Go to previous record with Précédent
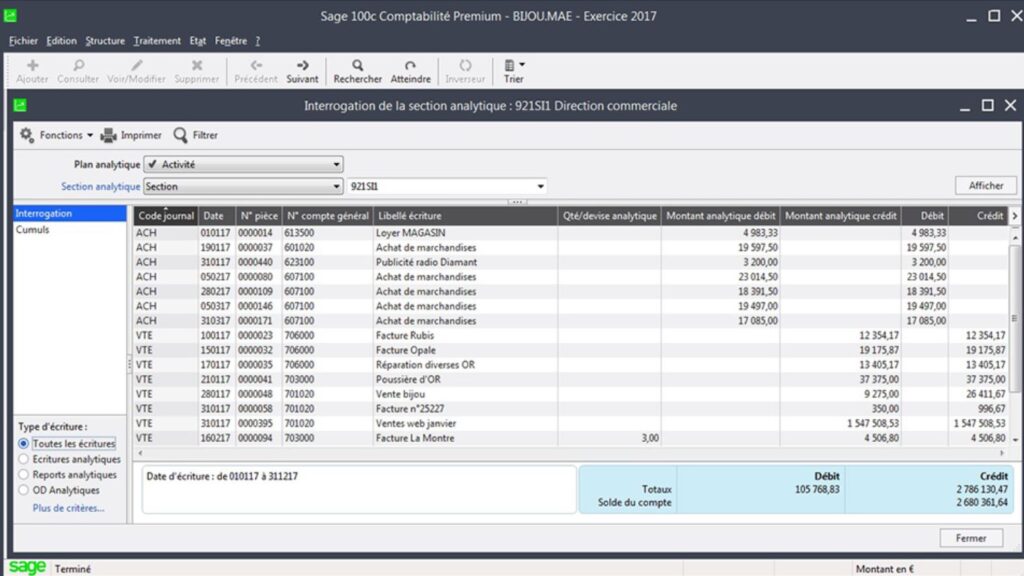Screen dimensions: 1024x576 coord(256,71)
